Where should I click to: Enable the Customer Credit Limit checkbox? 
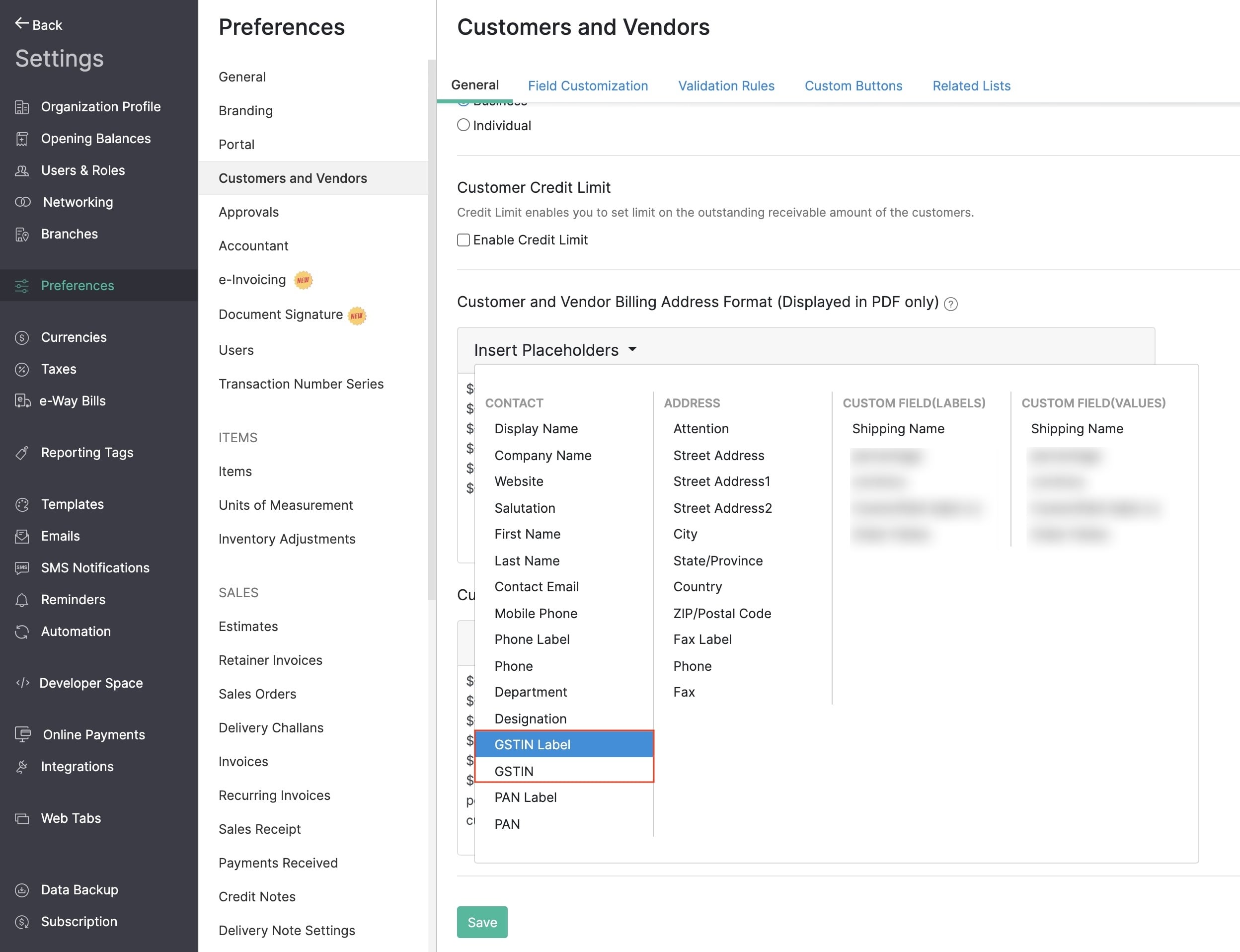pyautogui.click(x=463, y=240)
